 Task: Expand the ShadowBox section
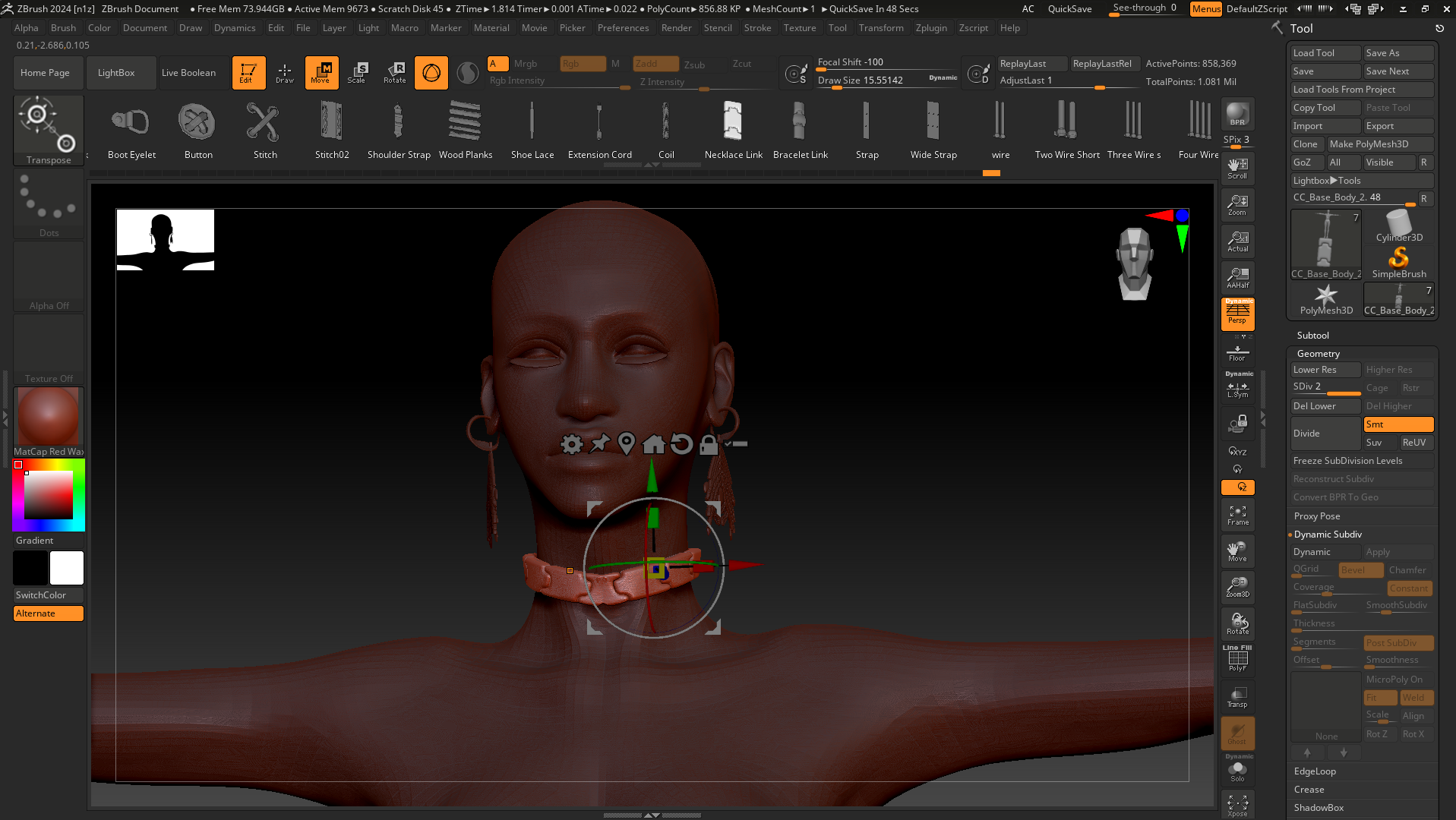point(1319,808)
